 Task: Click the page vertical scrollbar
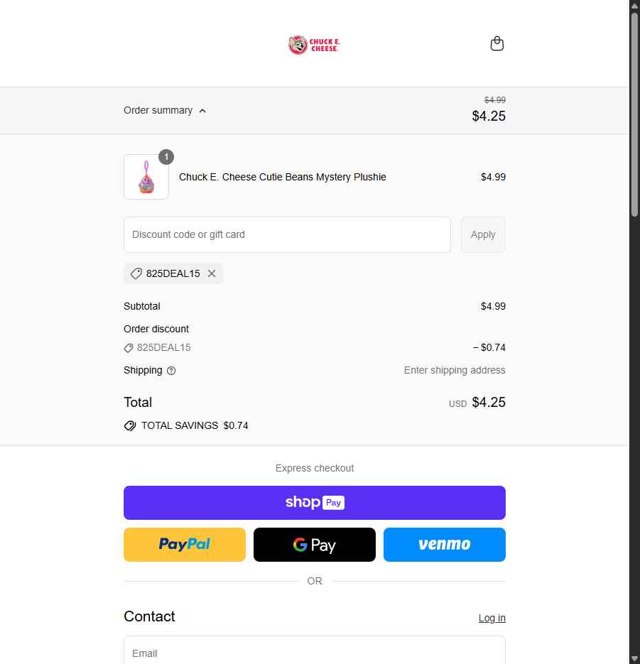pos(634,300)
